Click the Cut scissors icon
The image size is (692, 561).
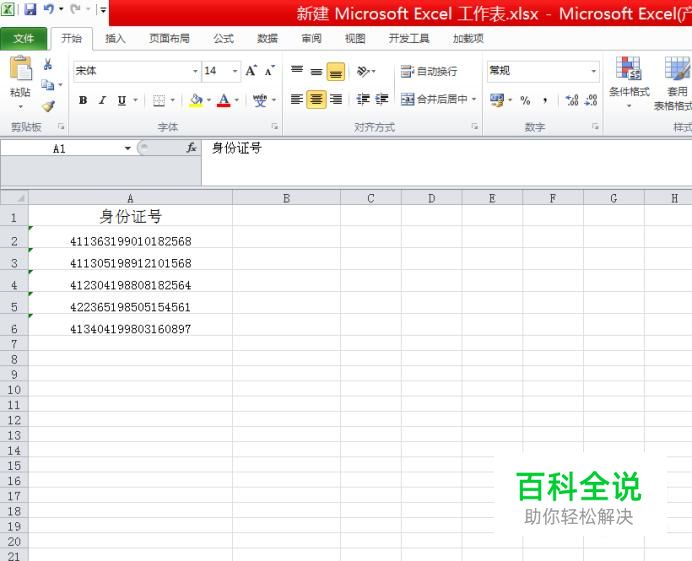[x=48, y=65]
